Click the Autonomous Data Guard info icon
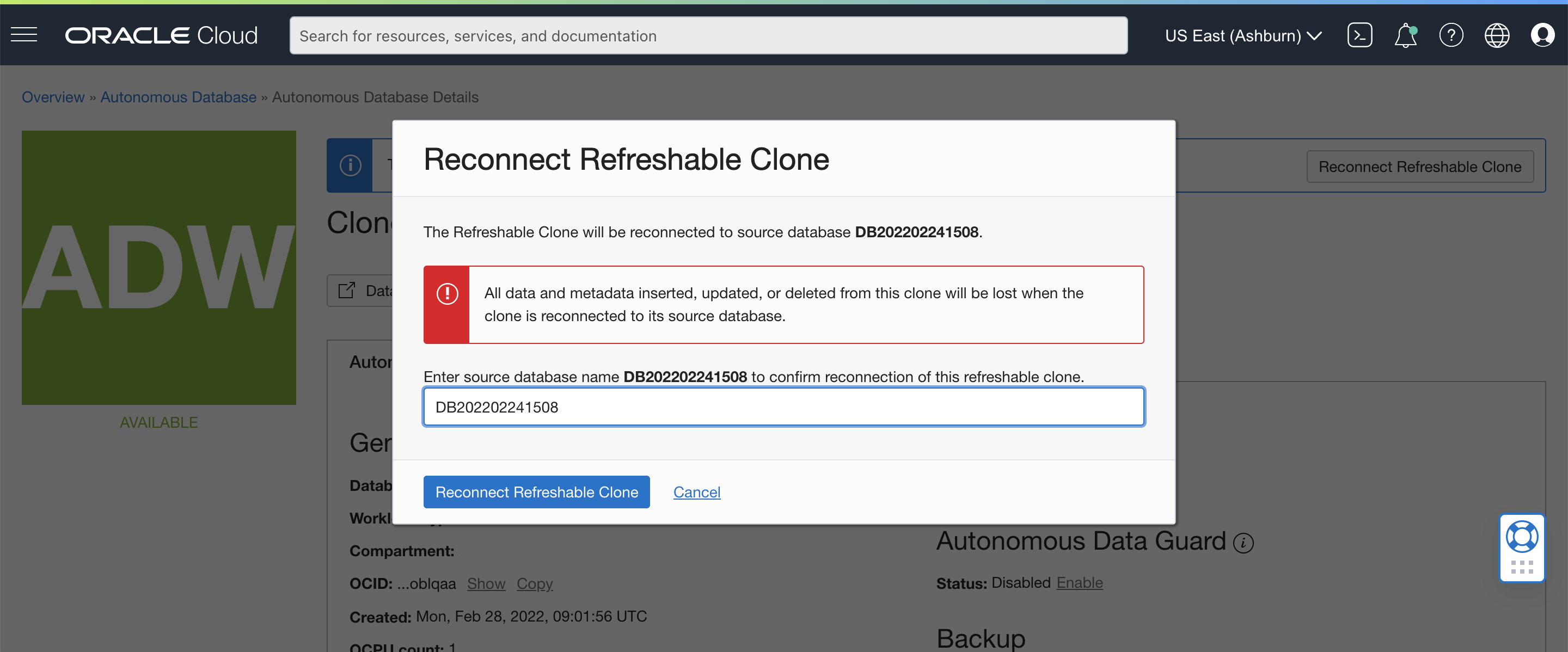 point(1243,543)
